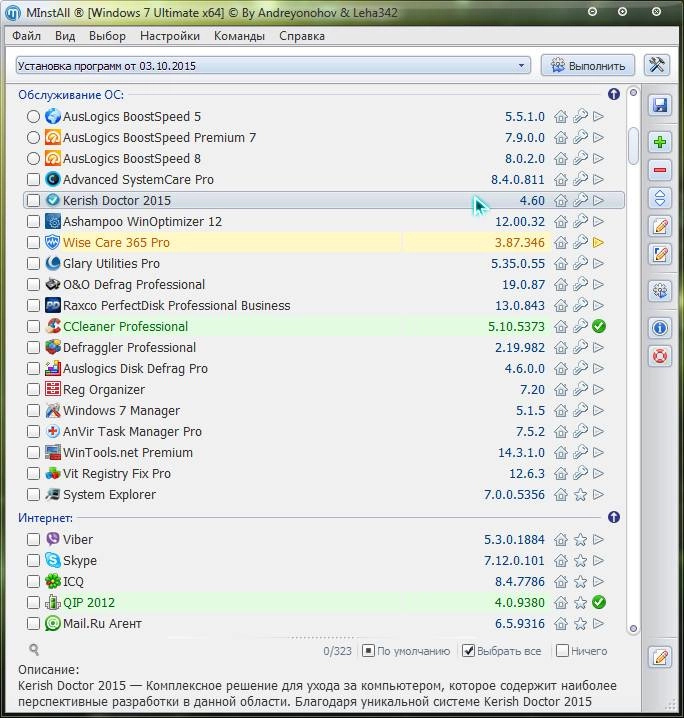The height and width of the screenshot is (718, 684).
Task: Click green checkmark for QIP 2012
Action: click(599, 602)
